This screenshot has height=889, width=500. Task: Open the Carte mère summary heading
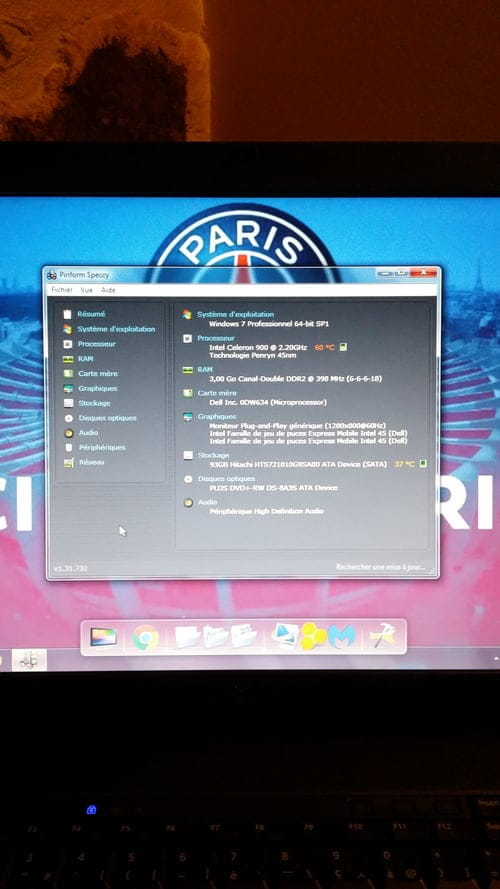217,393
